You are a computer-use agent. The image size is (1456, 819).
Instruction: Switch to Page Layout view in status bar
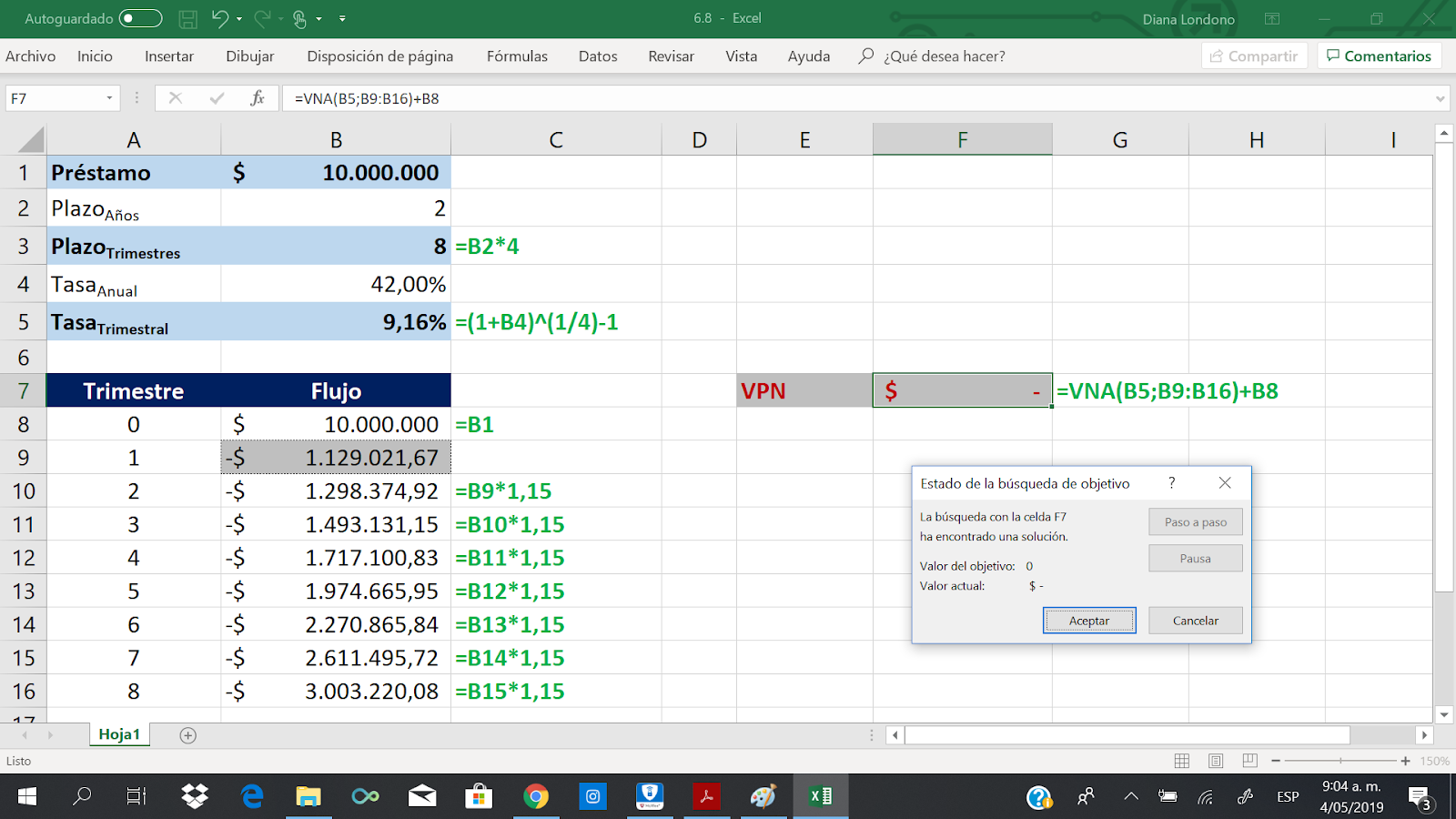(x=1214, y=761)
